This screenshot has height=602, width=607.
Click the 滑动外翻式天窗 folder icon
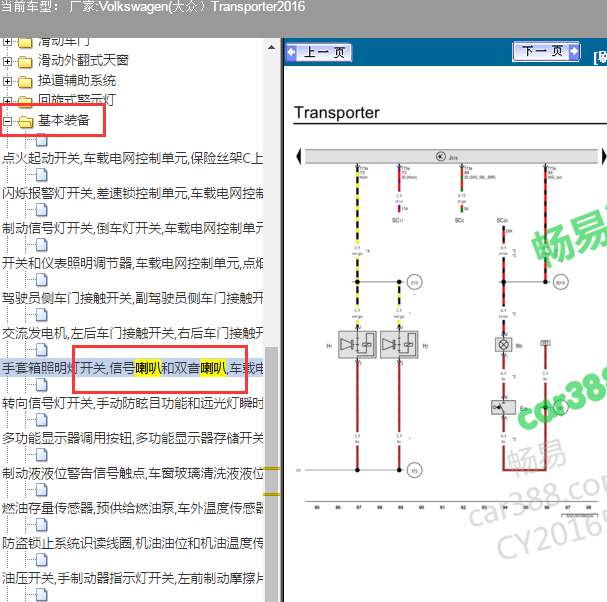pyautogui.click(x=25, y=62)
